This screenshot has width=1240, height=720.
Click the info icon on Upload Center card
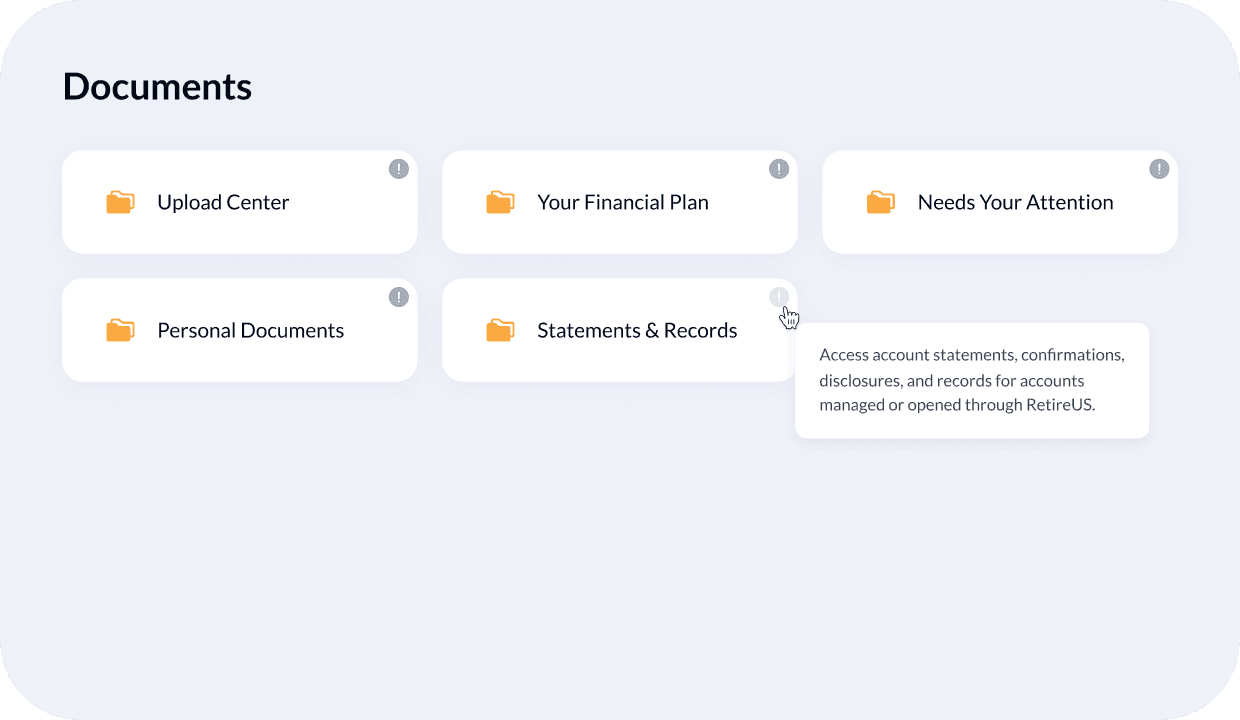(x=399, y=169)
